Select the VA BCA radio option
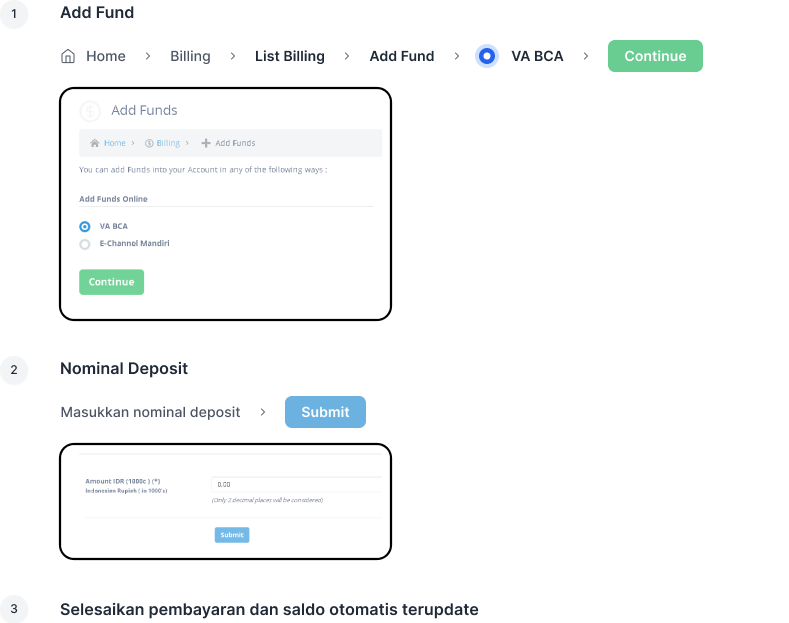 tap(85, 227)
